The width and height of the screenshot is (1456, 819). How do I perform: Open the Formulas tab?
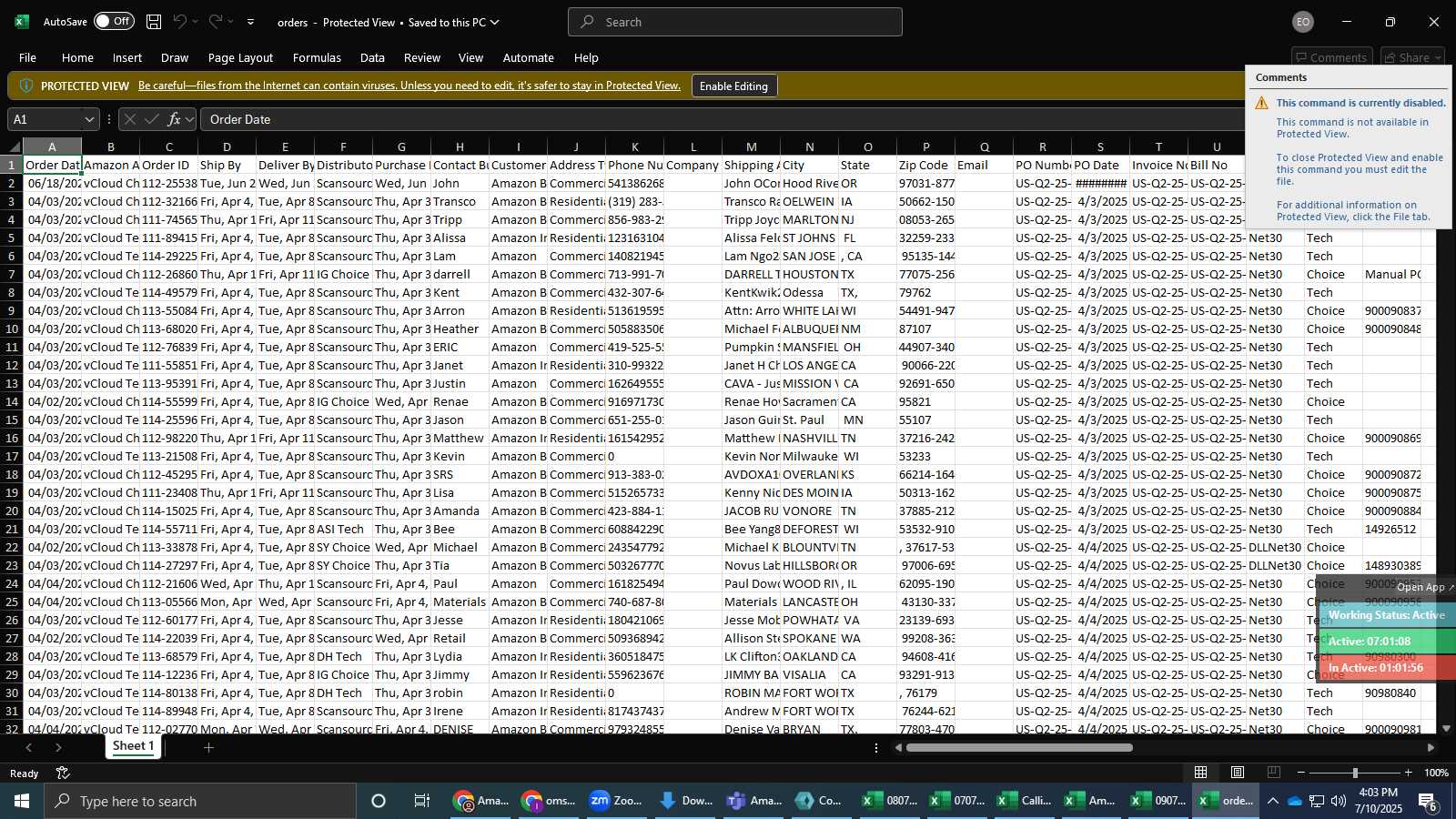point(317,57)
